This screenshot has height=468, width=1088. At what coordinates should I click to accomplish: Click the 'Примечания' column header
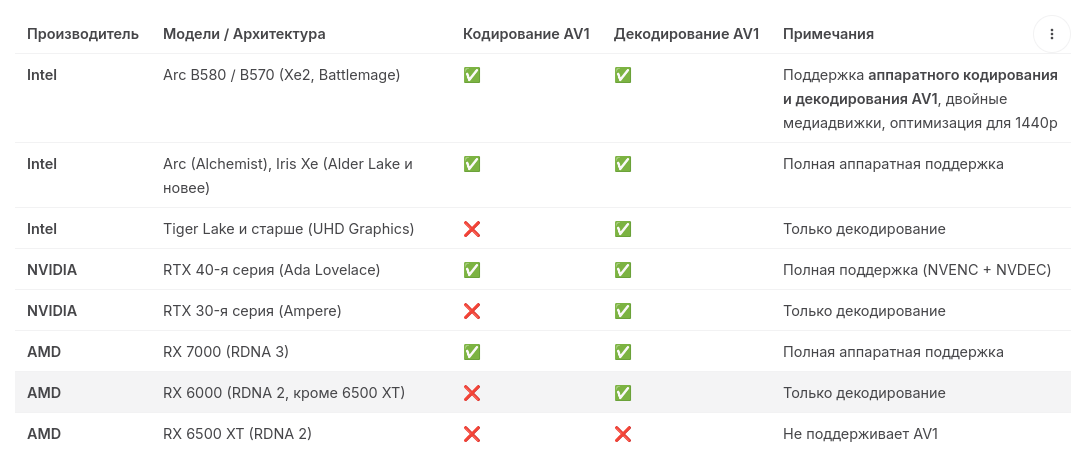pyautogui.click(x=828, y=34)
